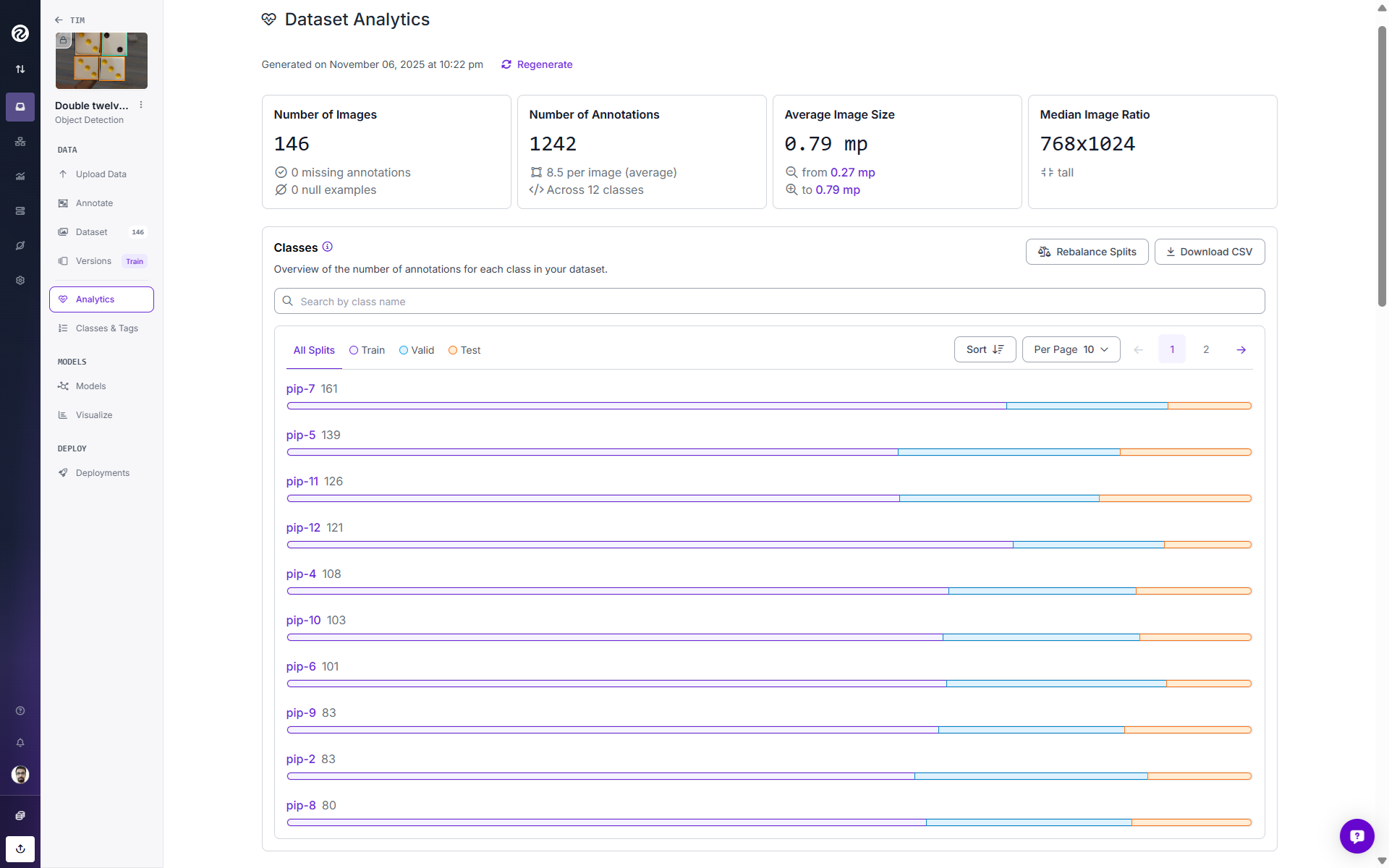The image size is (1389, 868).
Task: Go to the next page arrow
Action: point(1241,350)
